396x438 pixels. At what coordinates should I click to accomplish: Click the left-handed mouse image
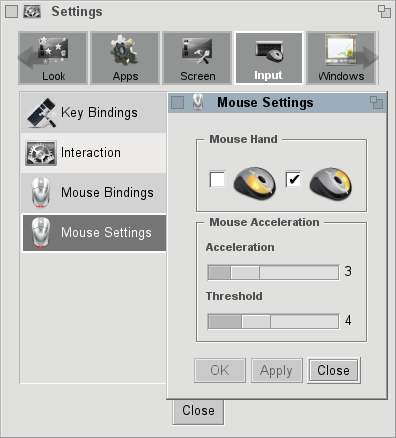[x=255, y=183]
